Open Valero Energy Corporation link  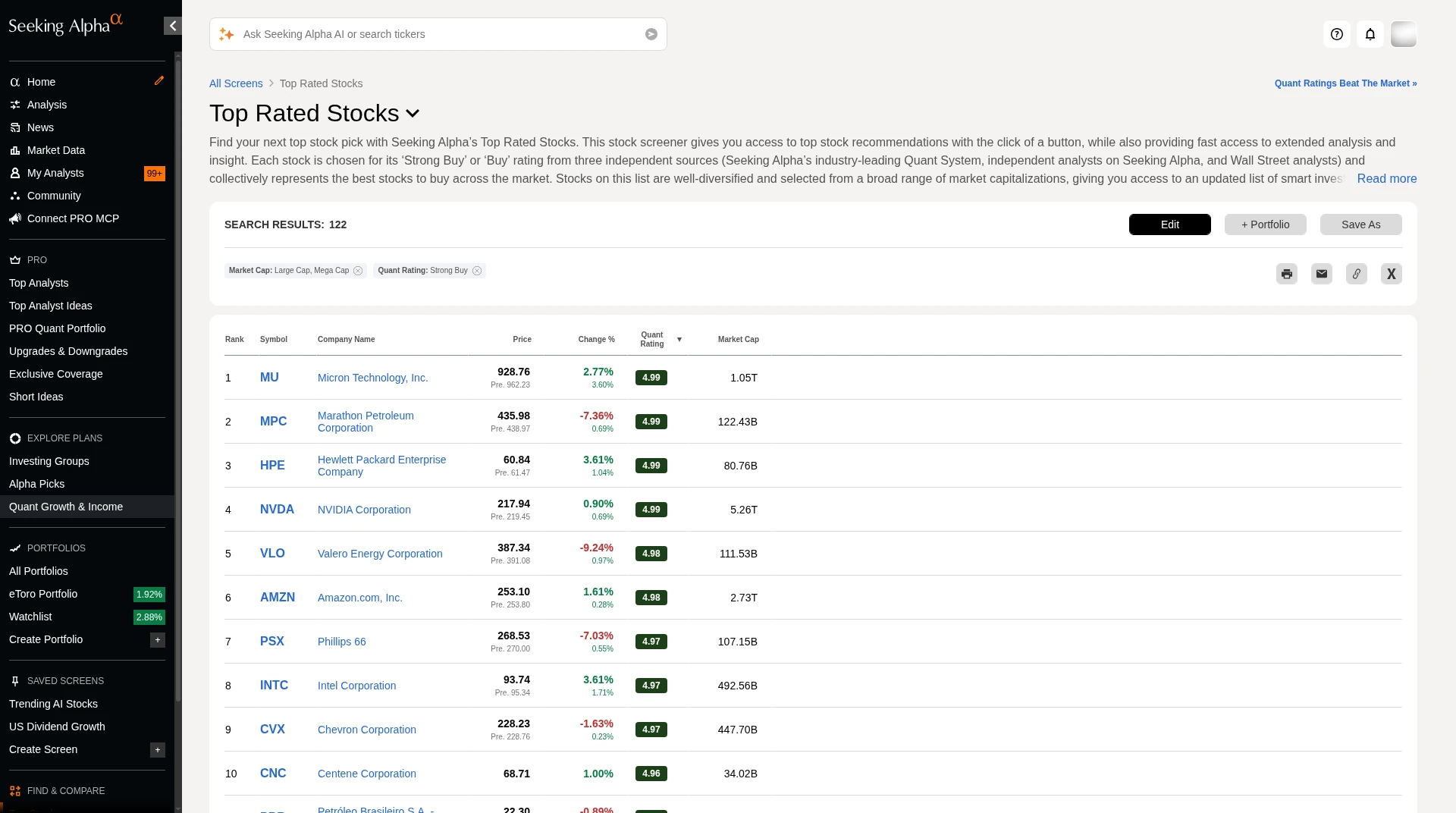(x=380, y=554)
